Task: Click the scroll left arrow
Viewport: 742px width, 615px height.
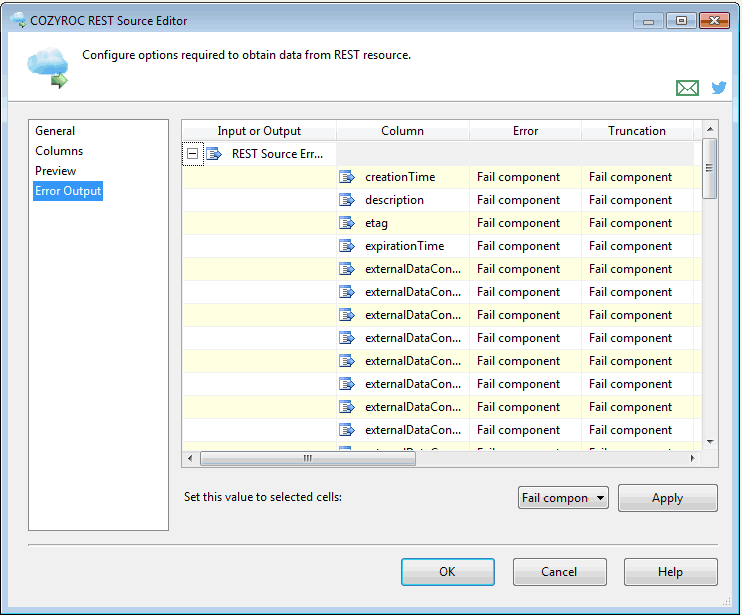Action: coord(190,458)
